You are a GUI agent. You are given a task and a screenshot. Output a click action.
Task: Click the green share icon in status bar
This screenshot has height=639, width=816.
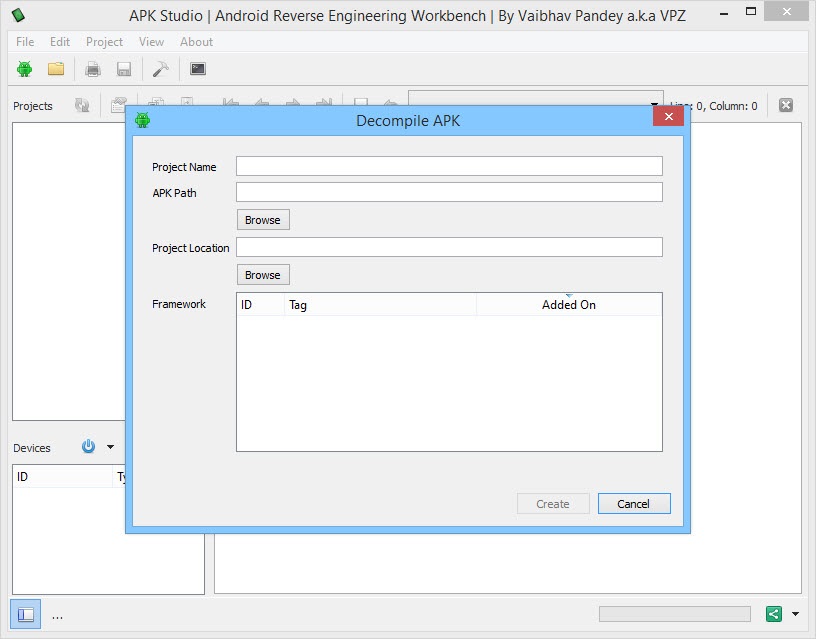pyautogui.click(x=773, y=614)
